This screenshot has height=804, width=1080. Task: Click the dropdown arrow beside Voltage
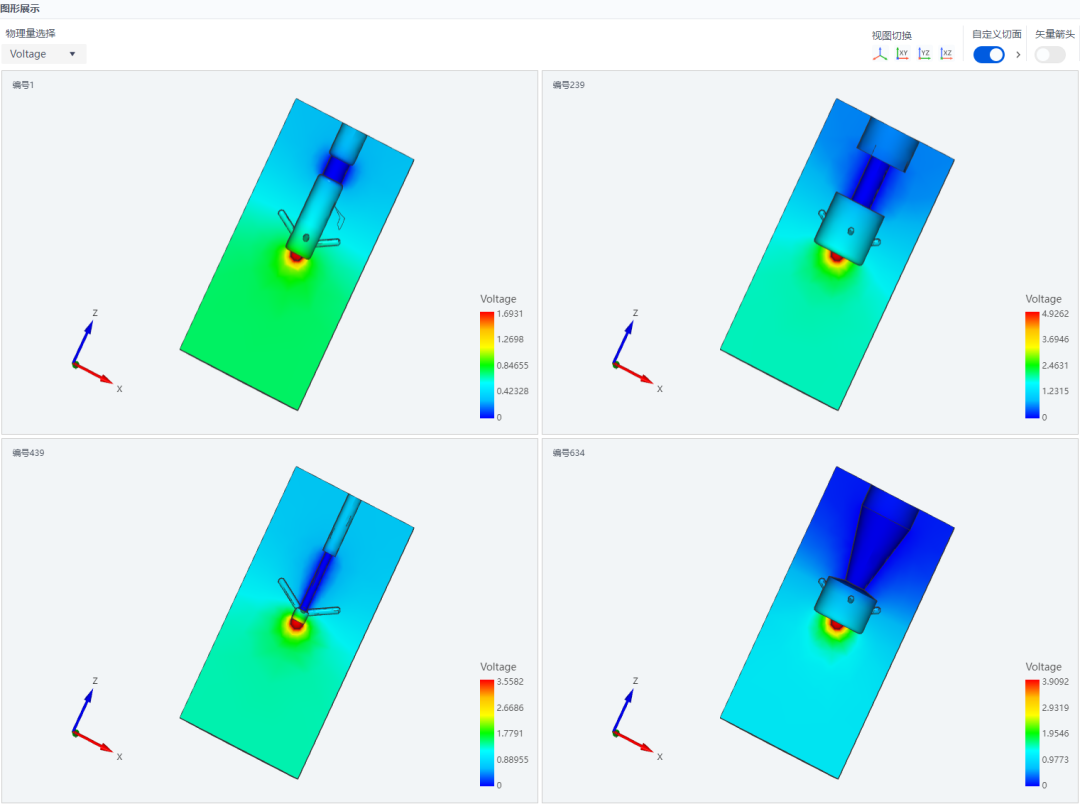point(72,54)
